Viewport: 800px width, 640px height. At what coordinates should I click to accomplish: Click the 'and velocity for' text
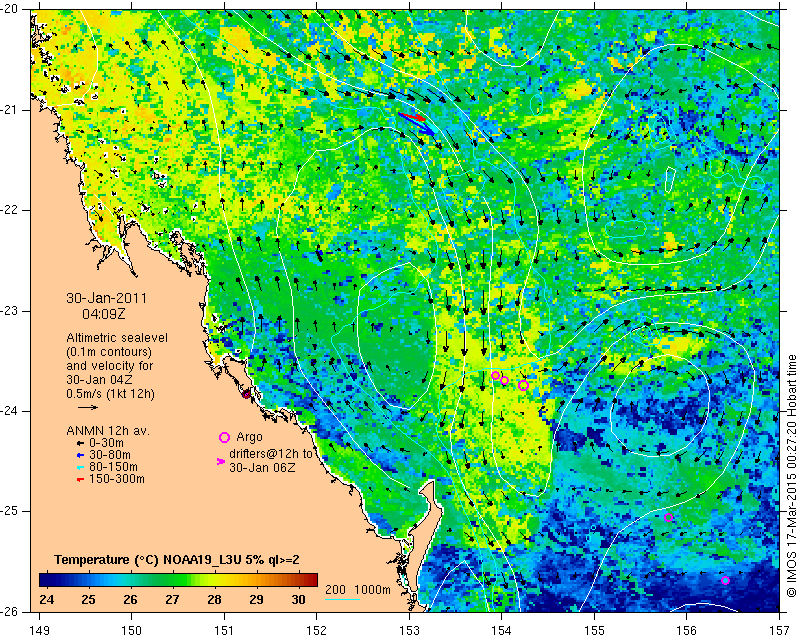[x=110, y=366]
